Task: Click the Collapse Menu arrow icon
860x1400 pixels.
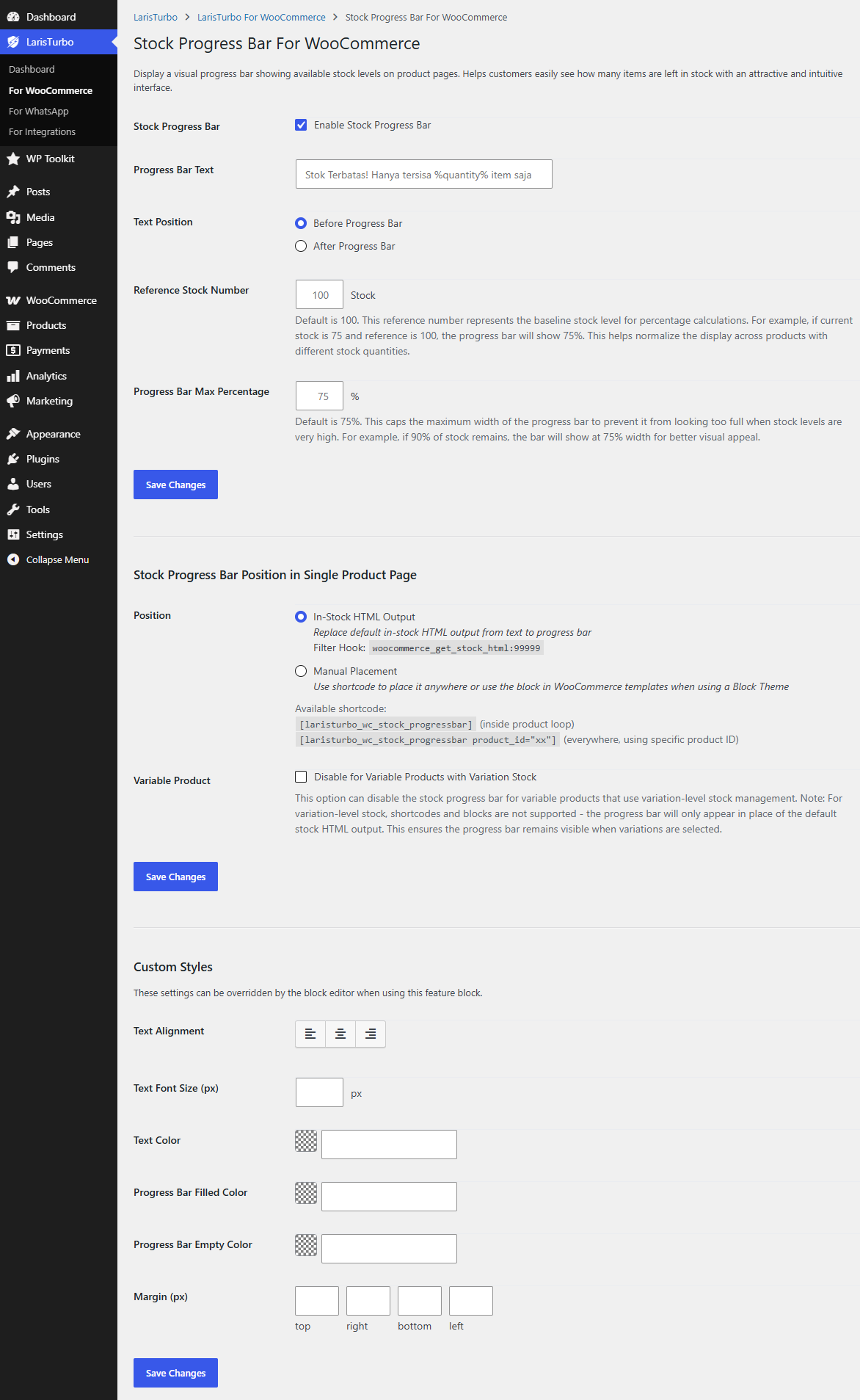Action: [x=13, y=559]
